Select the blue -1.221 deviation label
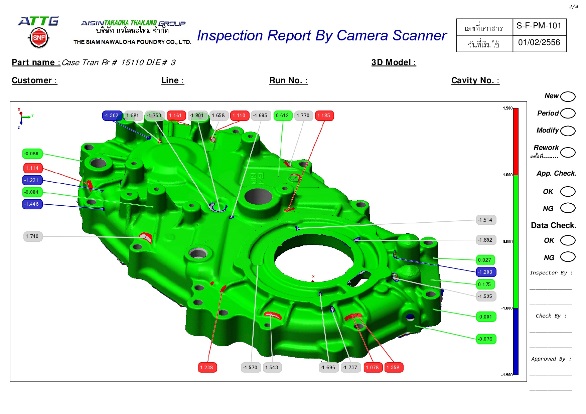 [33, 180]
